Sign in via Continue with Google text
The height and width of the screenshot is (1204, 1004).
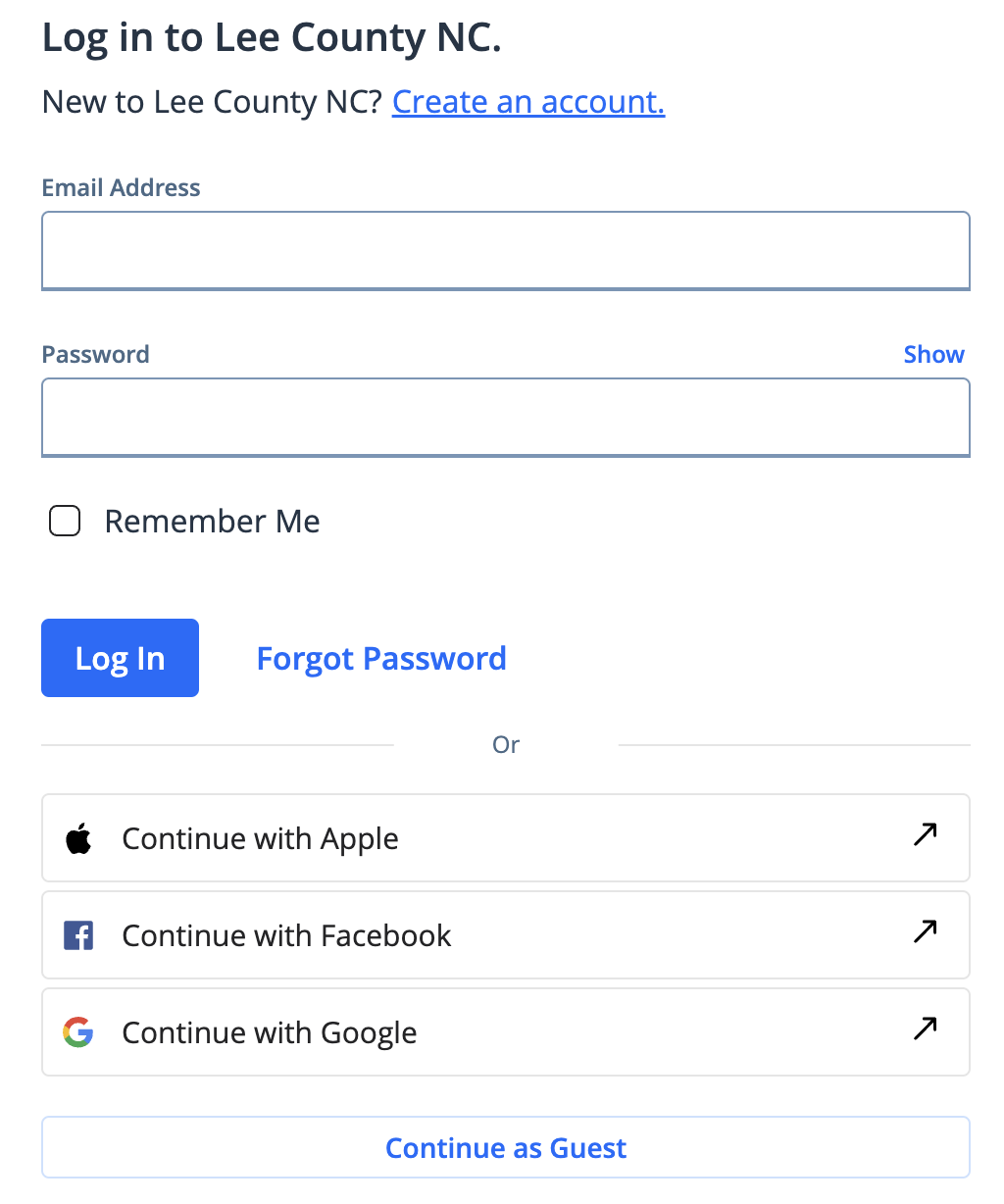270,1032
